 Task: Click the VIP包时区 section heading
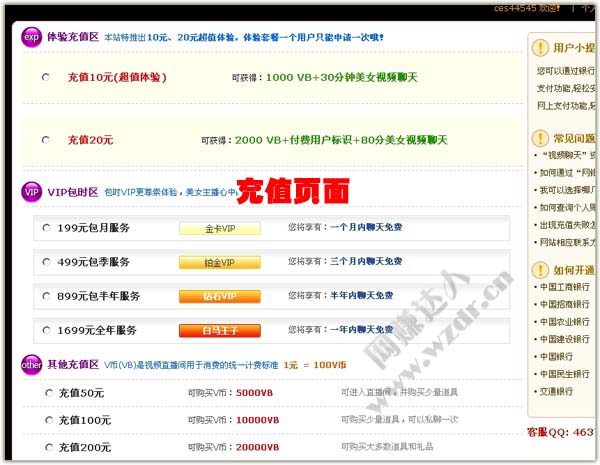73,192
